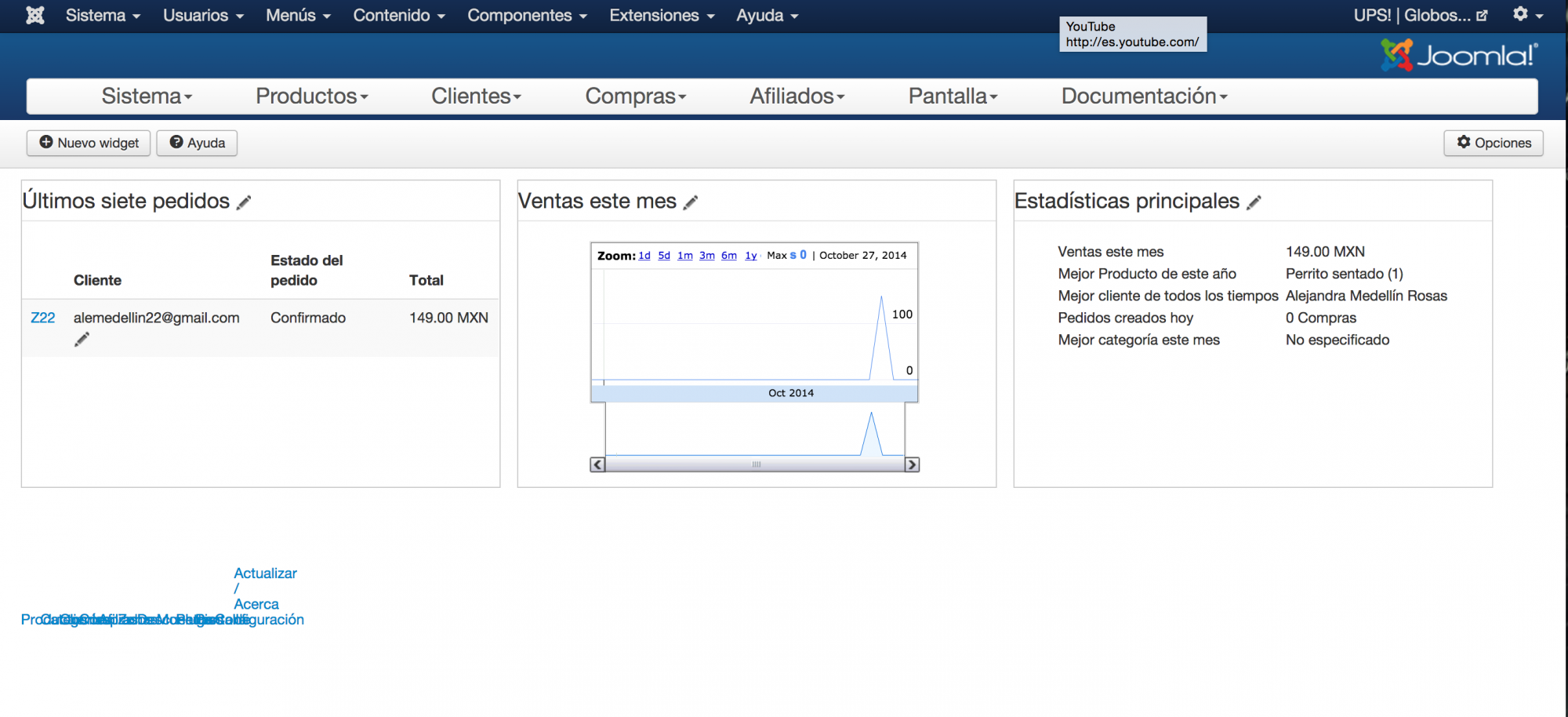Open the Opciones button
1568x717 pixels.
click(x=1494, y=143)
